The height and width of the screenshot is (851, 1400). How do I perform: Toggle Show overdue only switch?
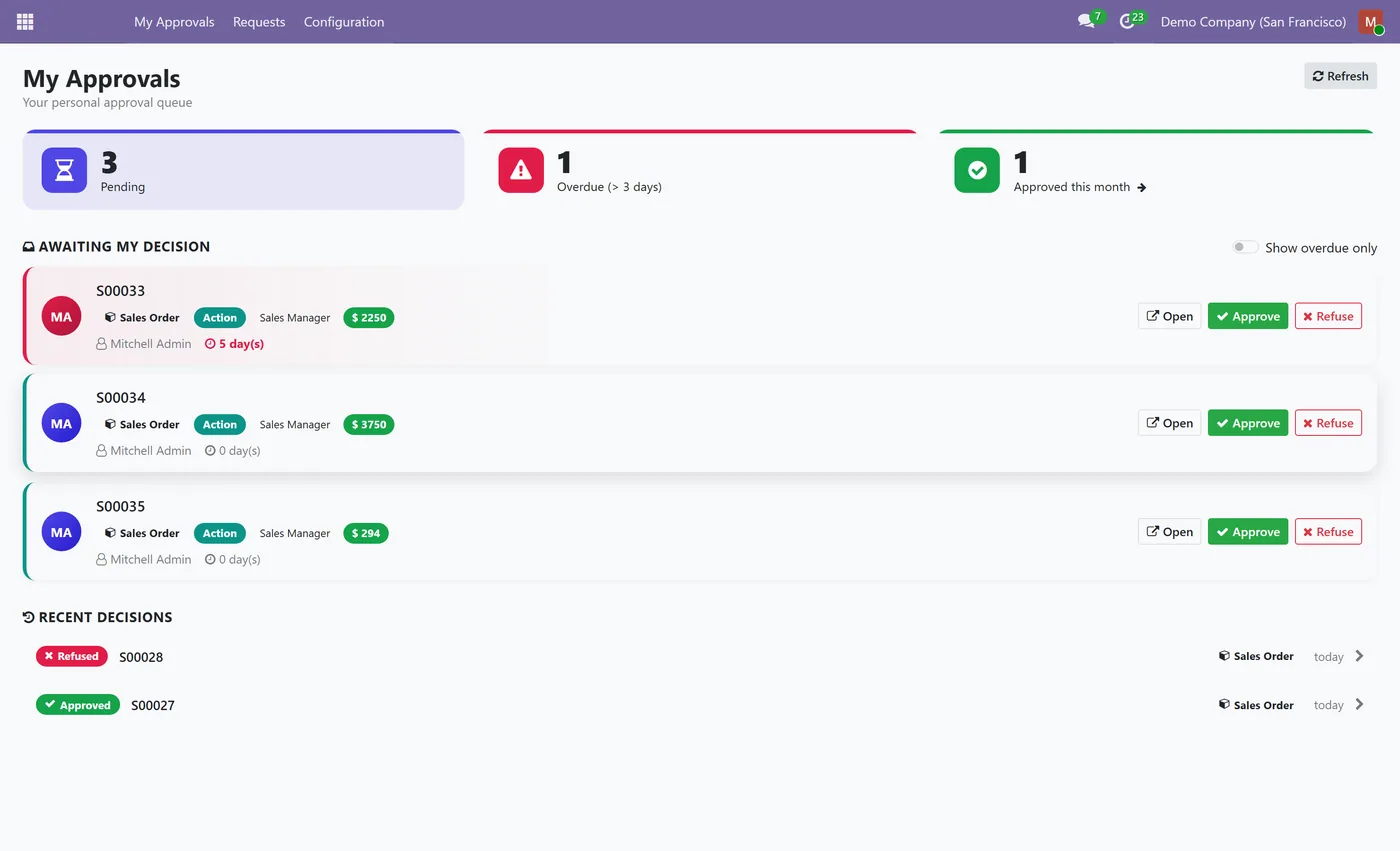pos(1245,247)
